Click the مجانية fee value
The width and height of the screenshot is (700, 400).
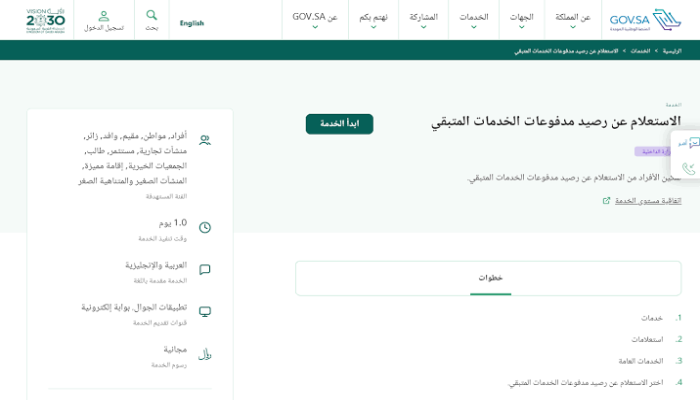(175, 350)
